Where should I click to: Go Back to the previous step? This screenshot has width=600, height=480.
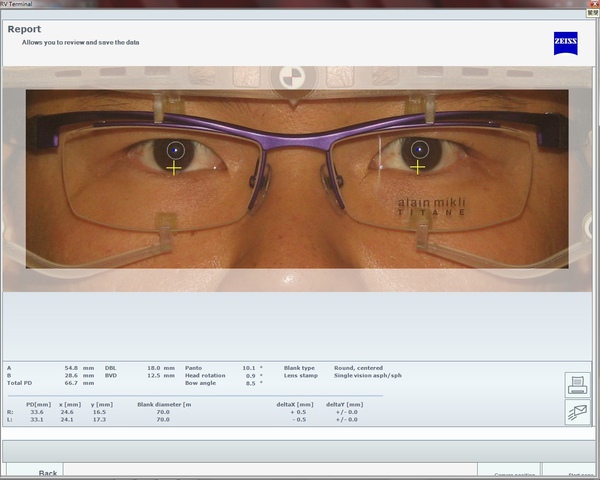click(x=34, y=471)
